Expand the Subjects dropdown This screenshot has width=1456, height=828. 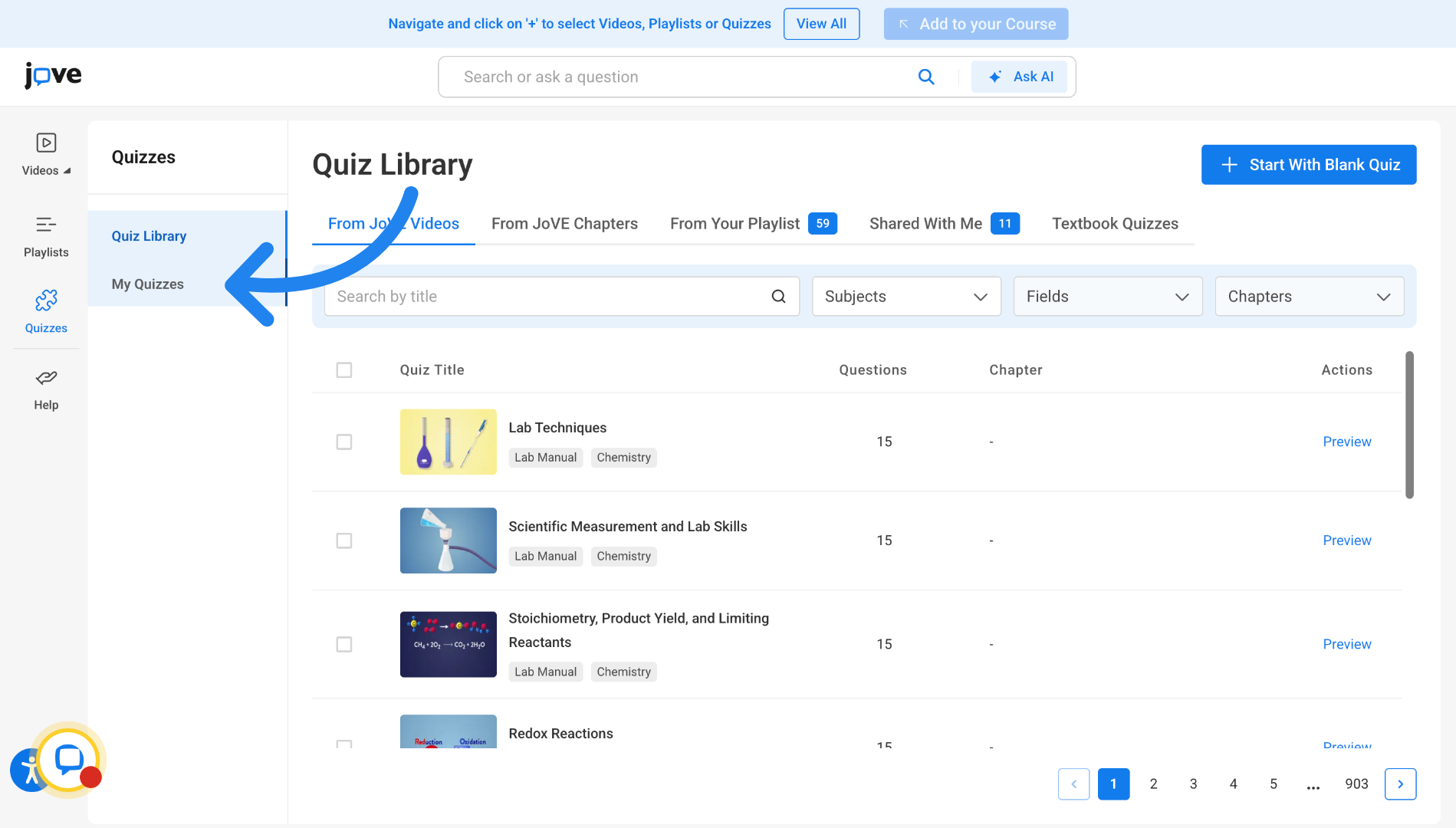906,297
